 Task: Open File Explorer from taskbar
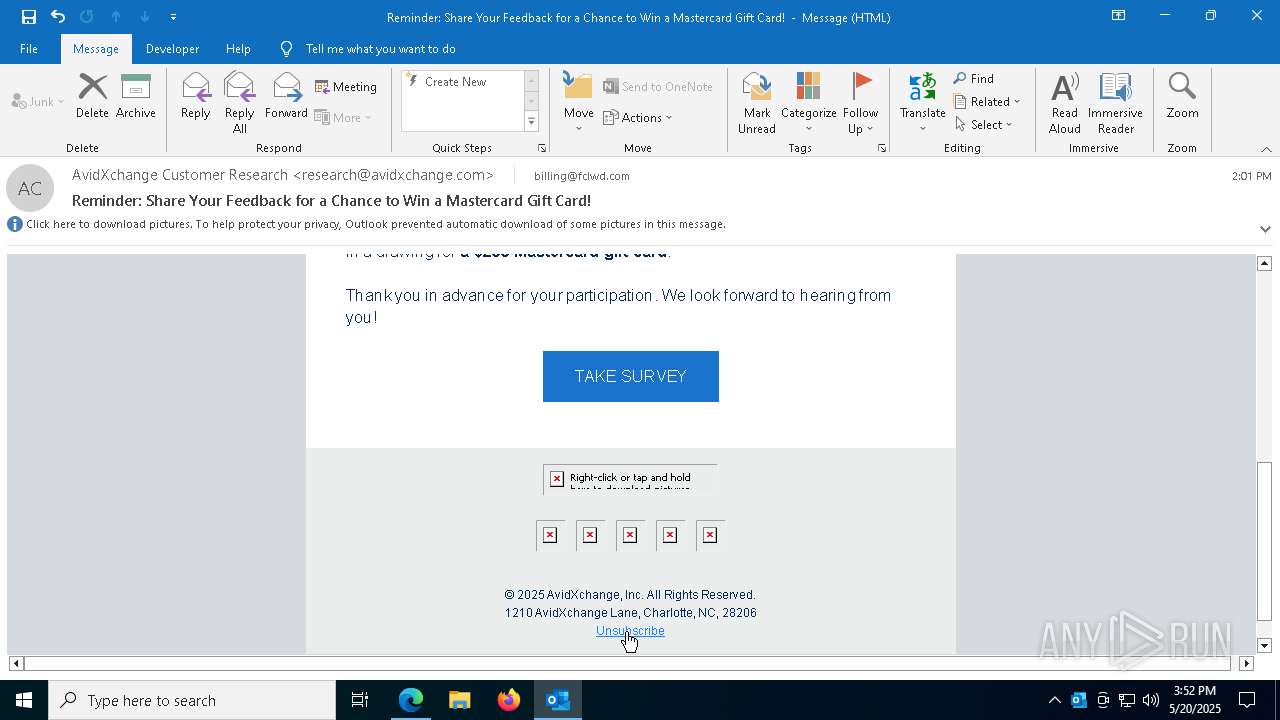click(459, 700)
